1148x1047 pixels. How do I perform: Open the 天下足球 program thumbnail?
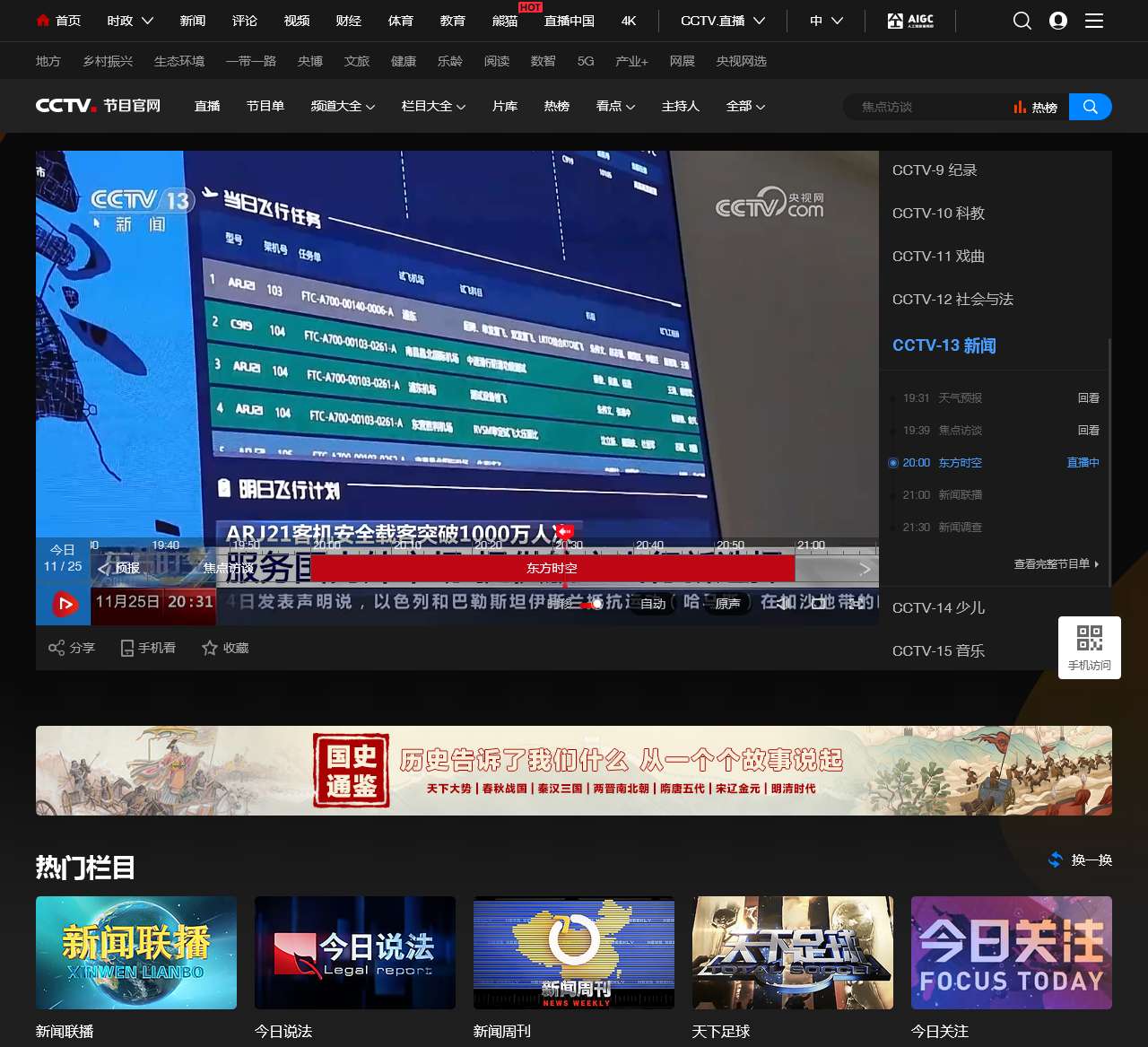793,953
